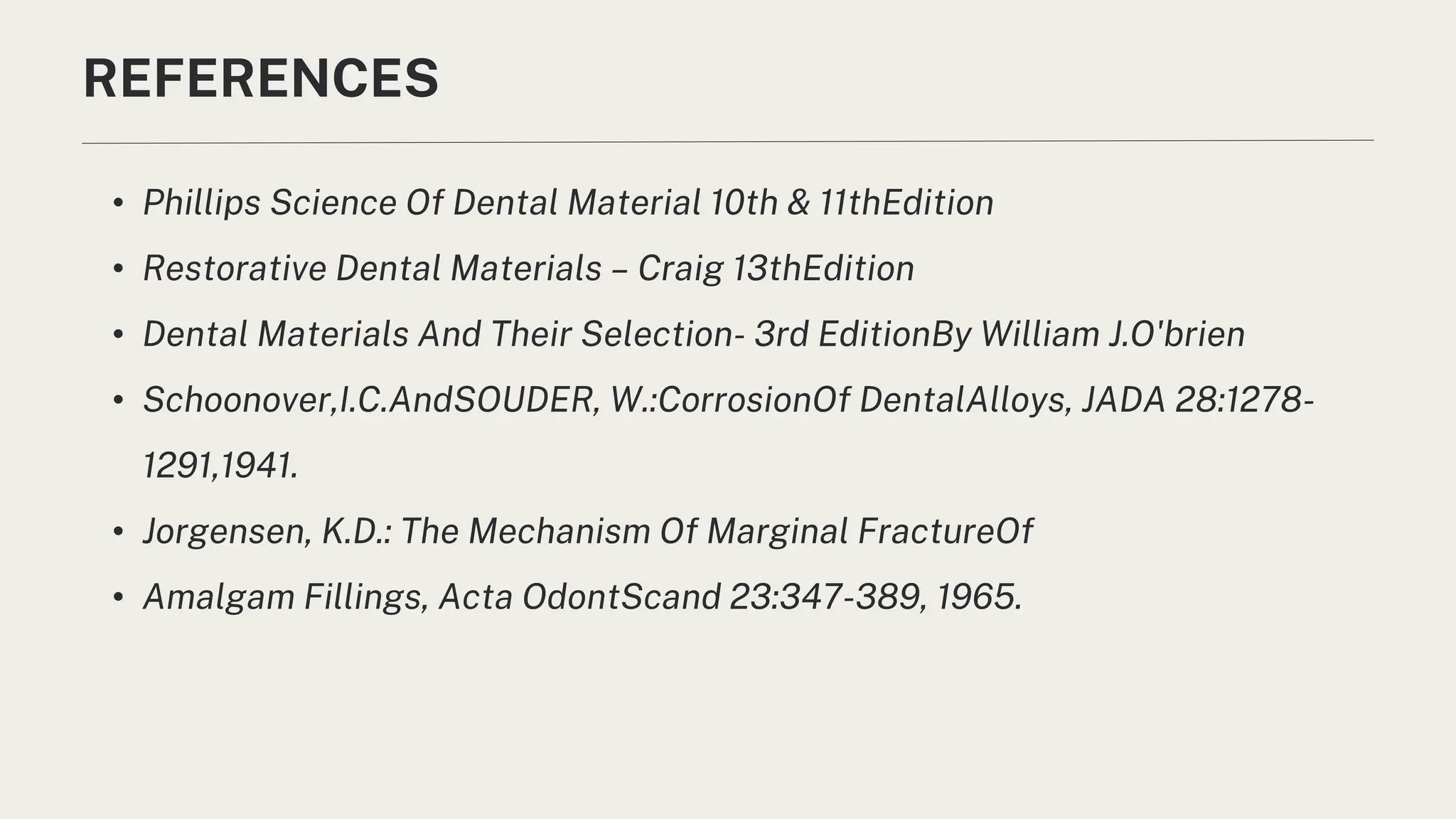1456x819 pixels.
Task: Click the bullet point before Amalgam Fillings
Action: coord(118,597)
